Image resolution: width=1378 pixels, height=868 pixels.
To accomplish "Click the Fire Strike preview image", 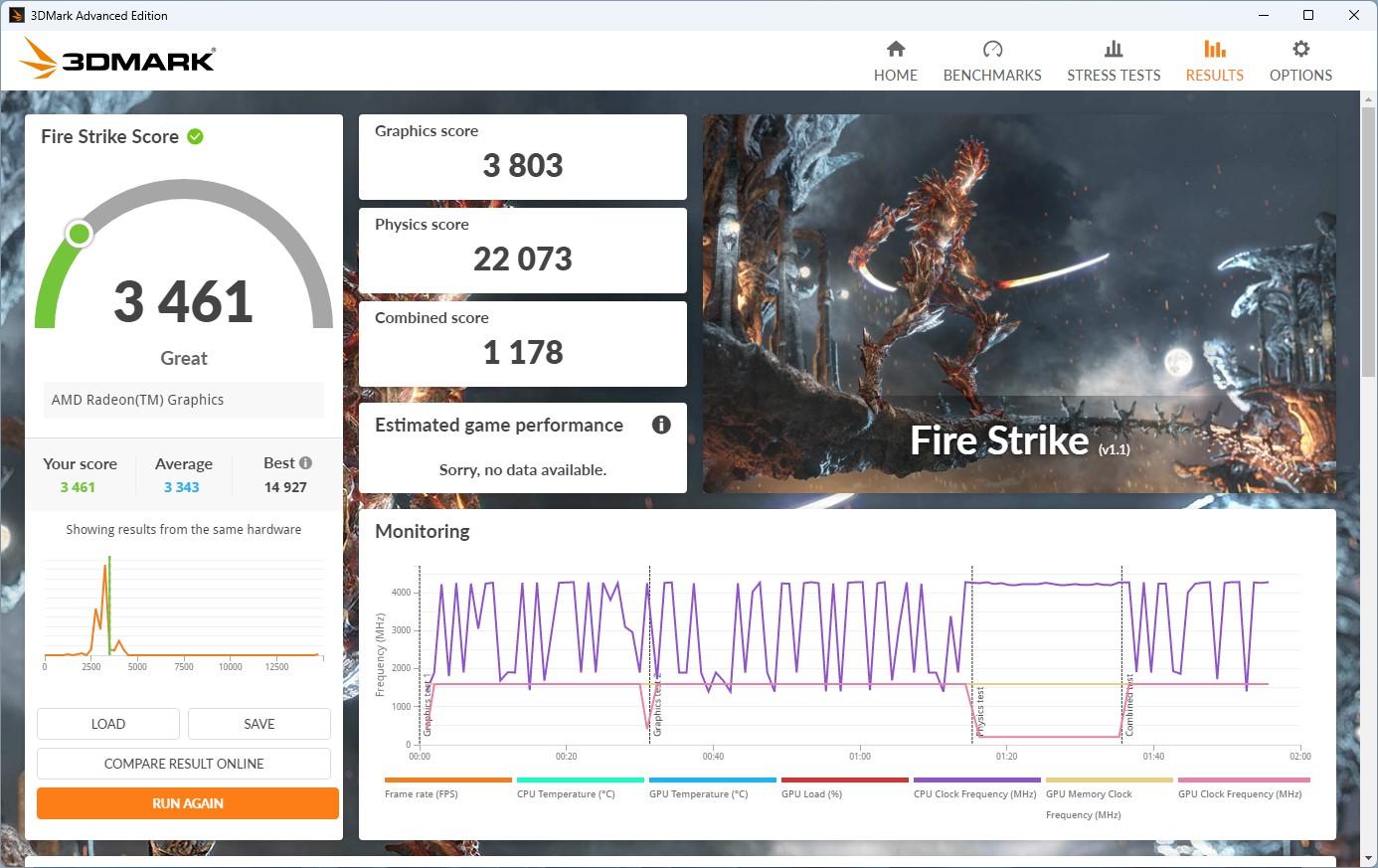I will tap(1019, 303).
